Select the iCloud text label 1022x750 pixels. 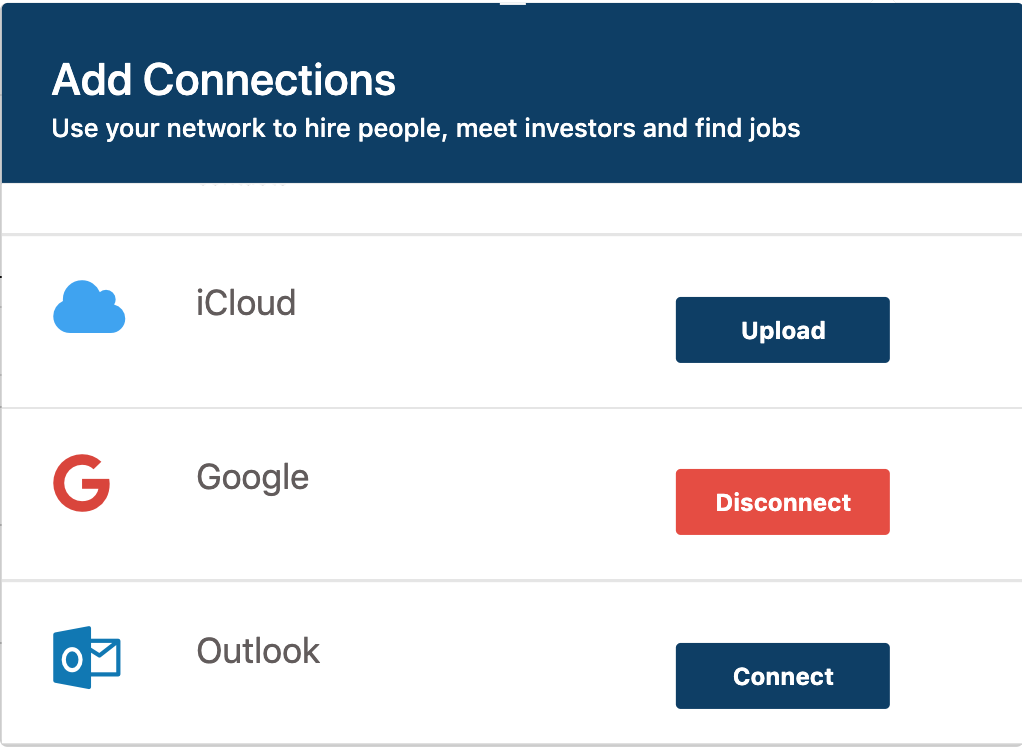pyautogui.click(x=246, y=303)
